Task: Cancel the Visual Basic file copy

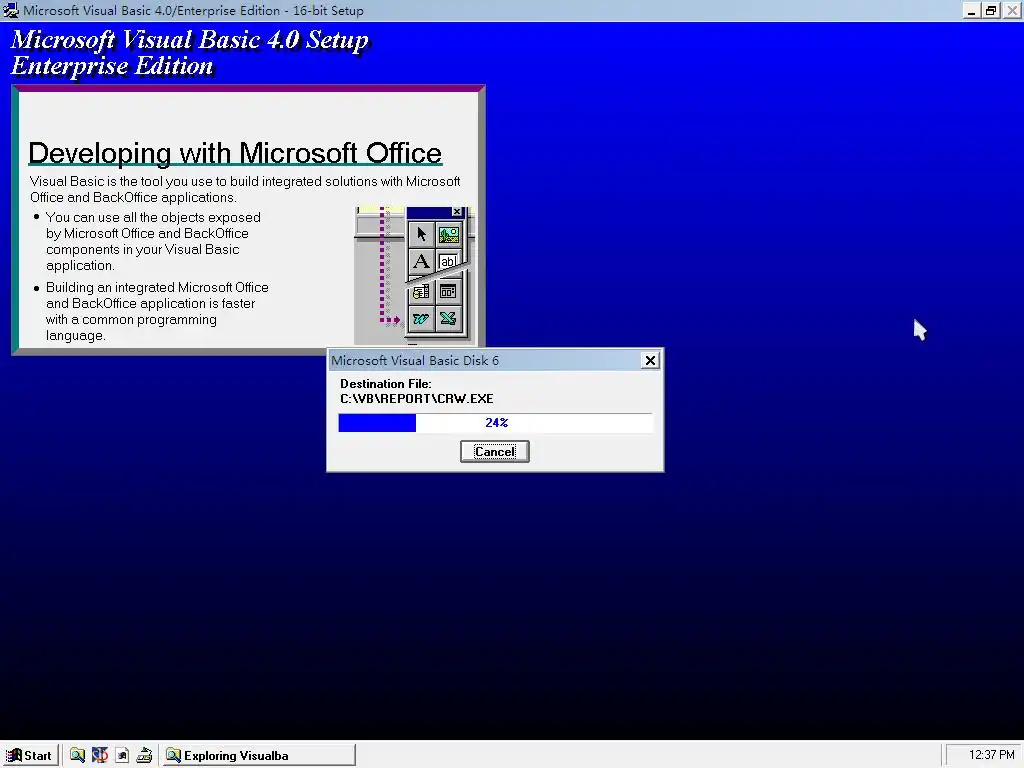Action: pyautogui.click(x=494, y=451)
